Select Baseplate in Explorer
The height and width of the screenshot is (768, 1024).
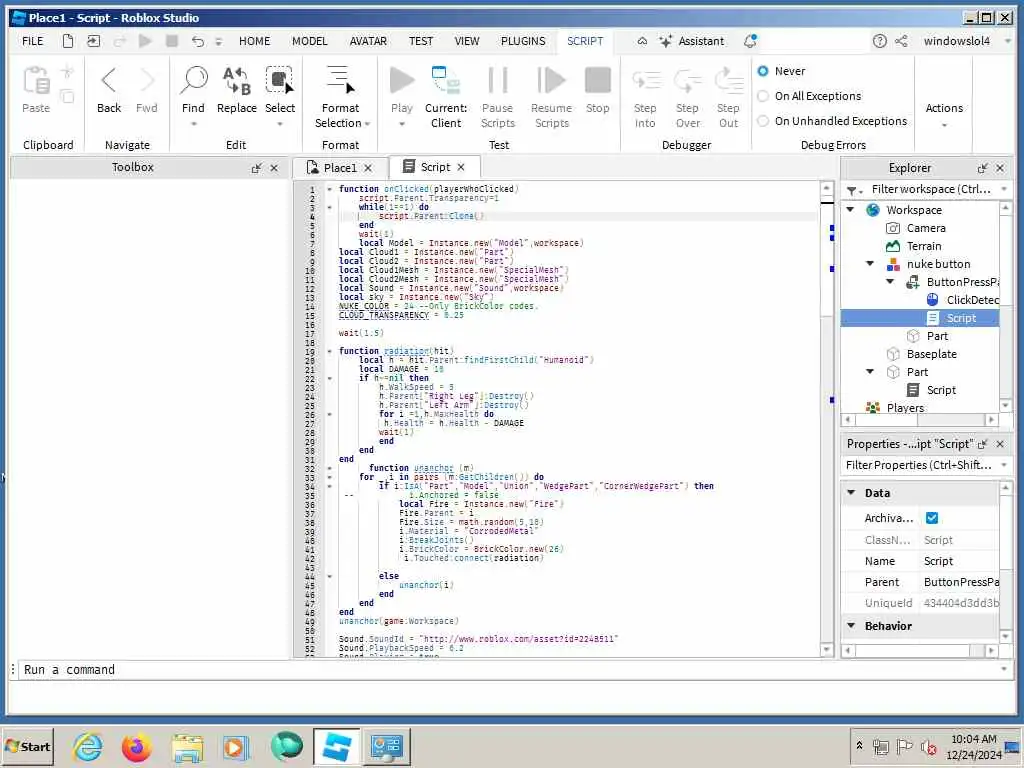click(931, 354)
